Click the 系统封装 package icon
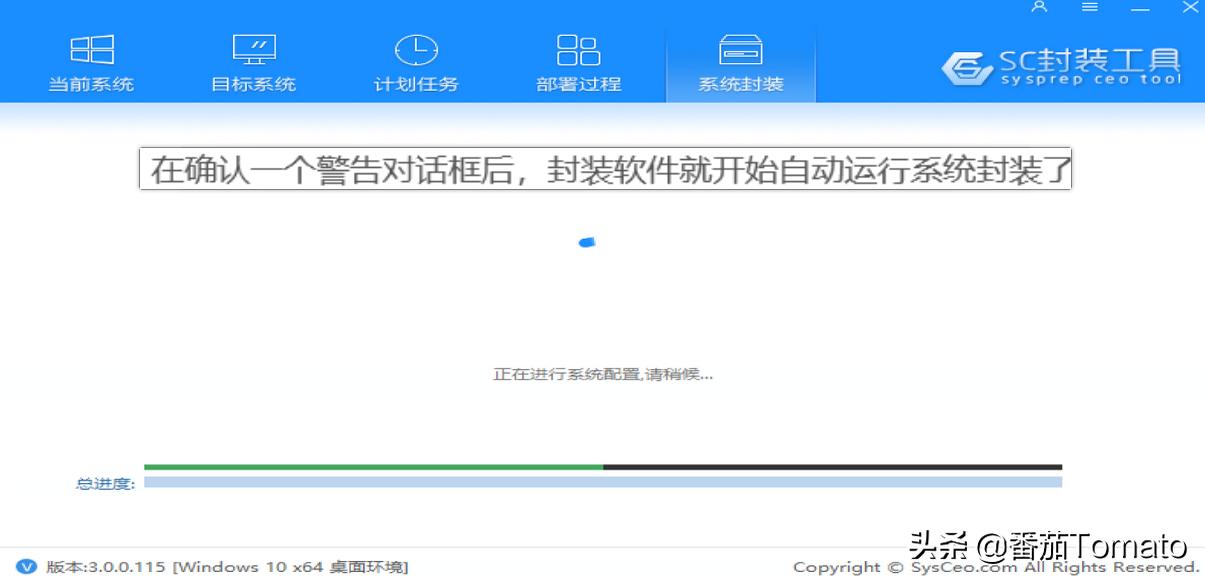Viewport: 1205px width, 579px height. click(x=740, y=48)
